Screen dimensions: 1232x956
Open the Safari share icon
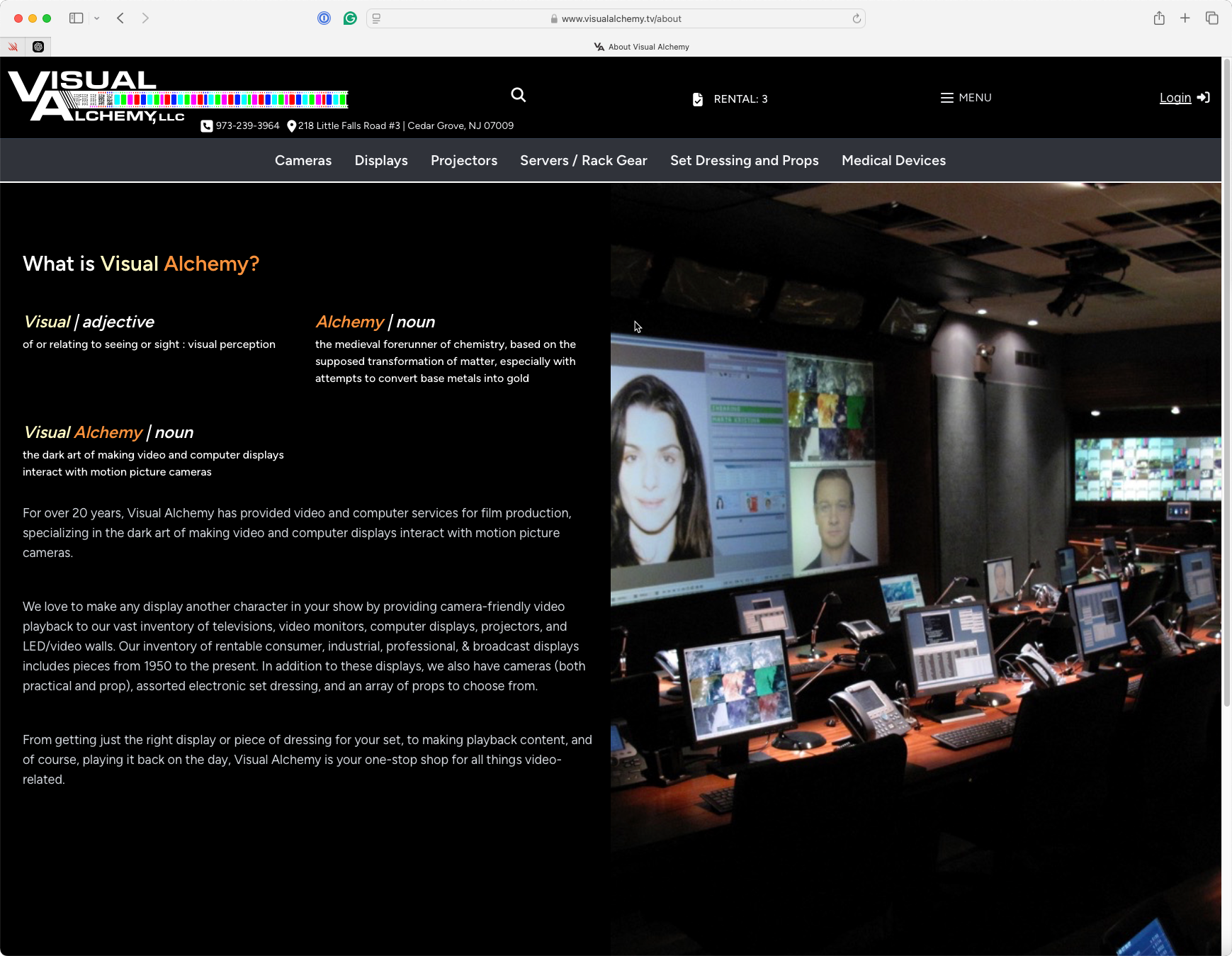click(1159, 18)
